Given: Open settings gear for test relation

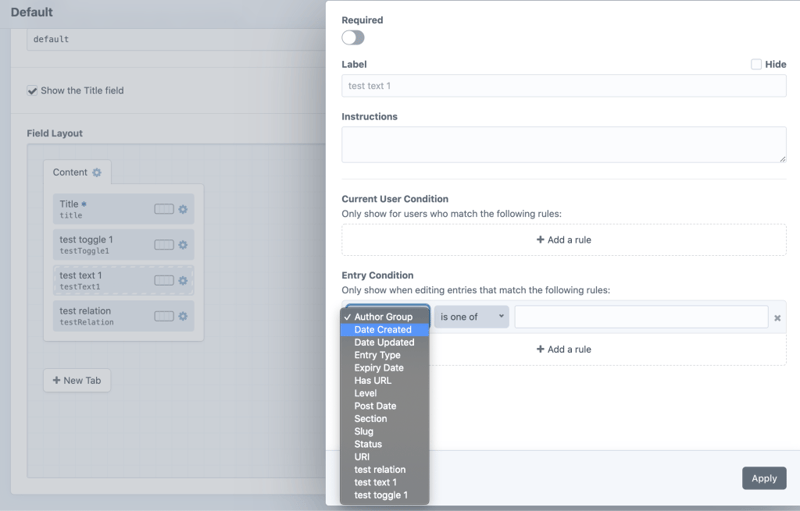Looking at the screenshot, I should [x=183, y=317].
